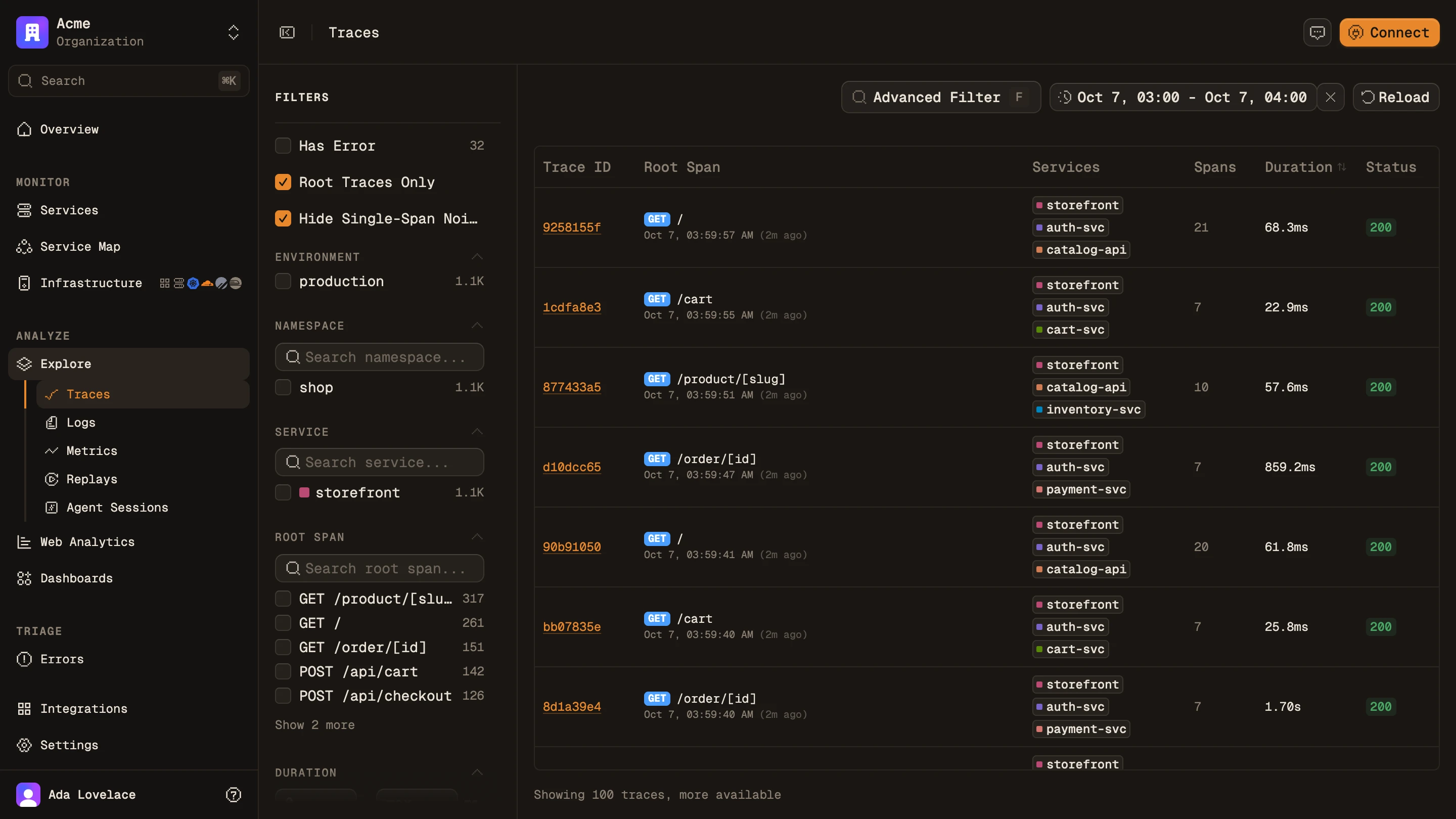Collapse the Environment filter section
Viewport: 1456px width, 819px height.
pyautogui.click(x=477, y=257)
